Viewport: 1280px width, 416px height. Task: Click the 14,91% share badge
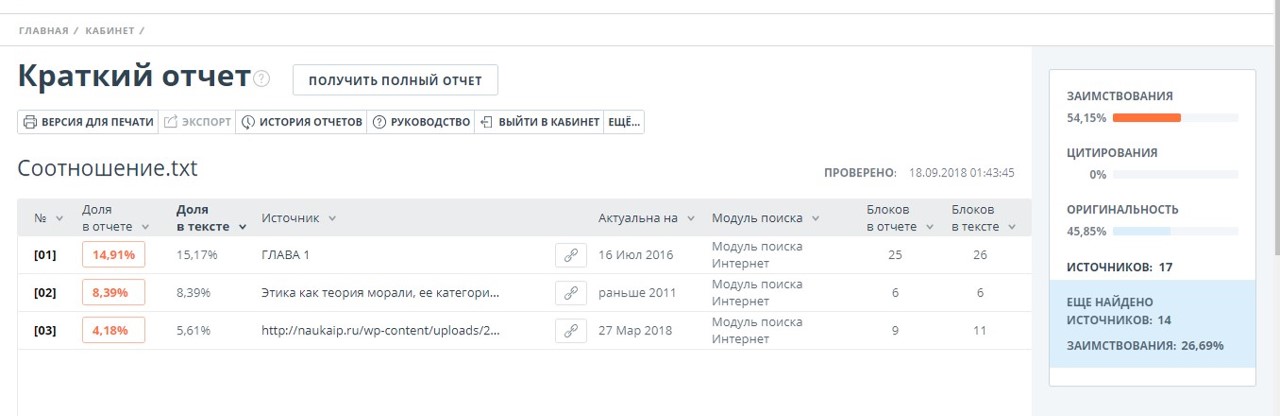(113, 255)
